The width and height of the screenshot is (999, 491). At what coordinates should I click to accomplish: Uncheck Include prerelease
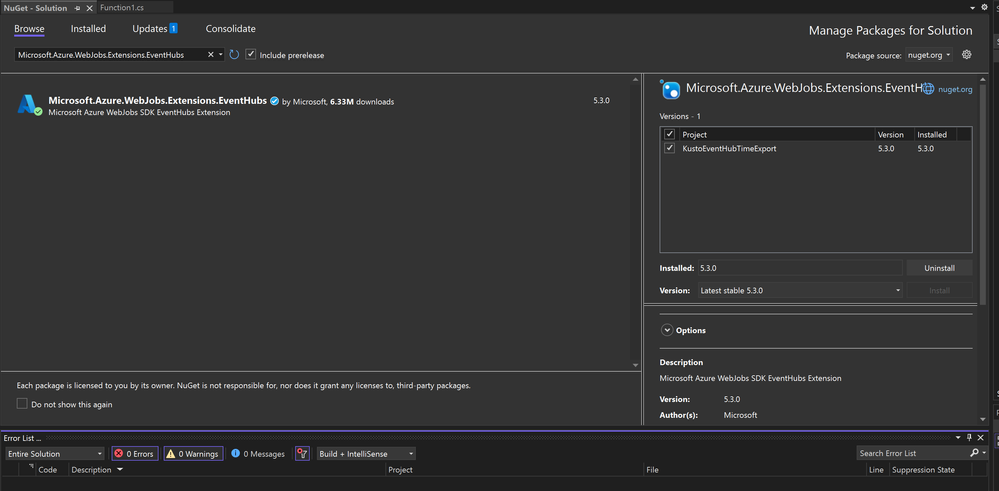tap(251, 55)
